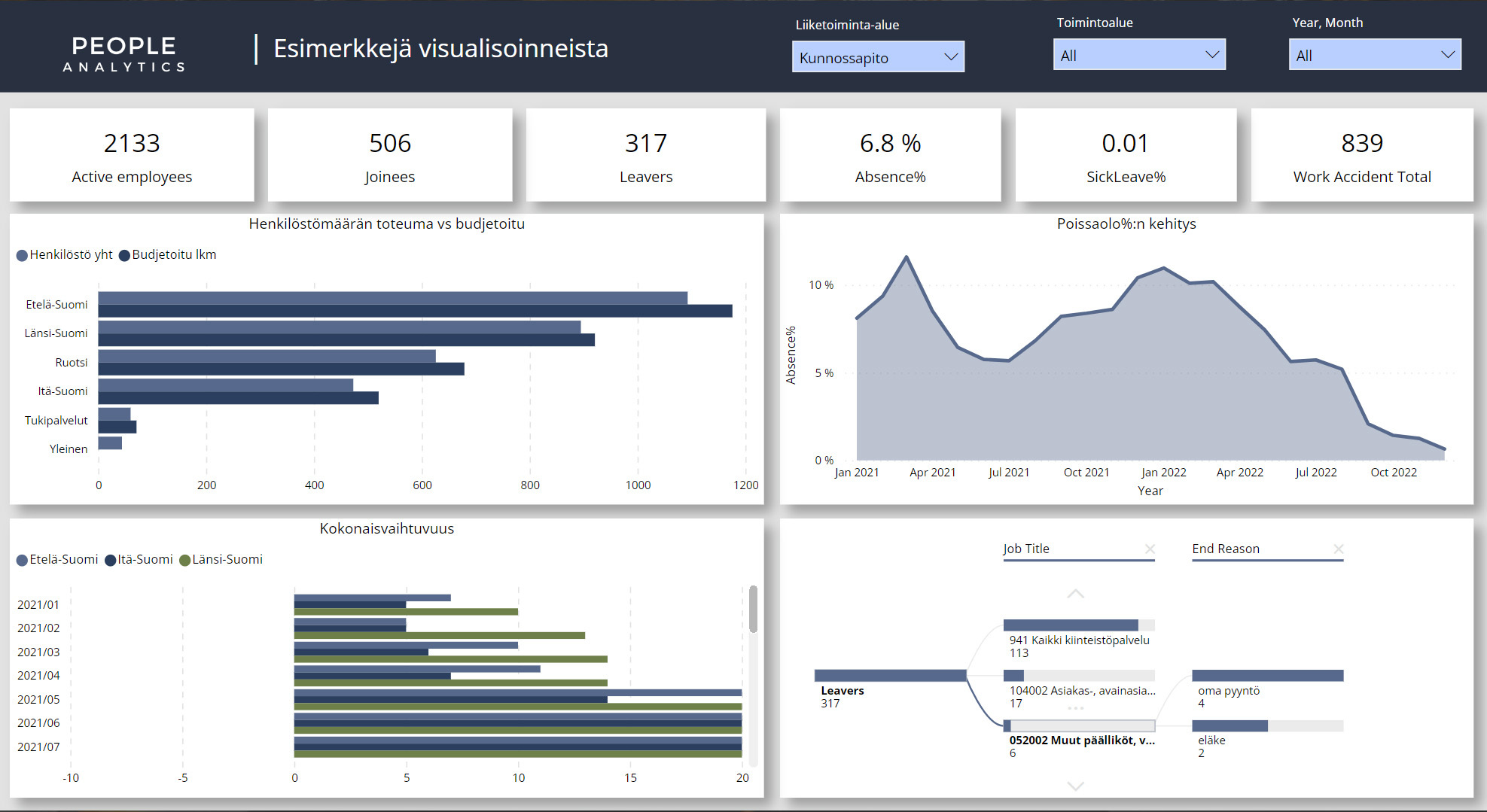Remove the End Reason level with X icon
This screenshot has width=1487, height=812.
tap(1338, 549)
